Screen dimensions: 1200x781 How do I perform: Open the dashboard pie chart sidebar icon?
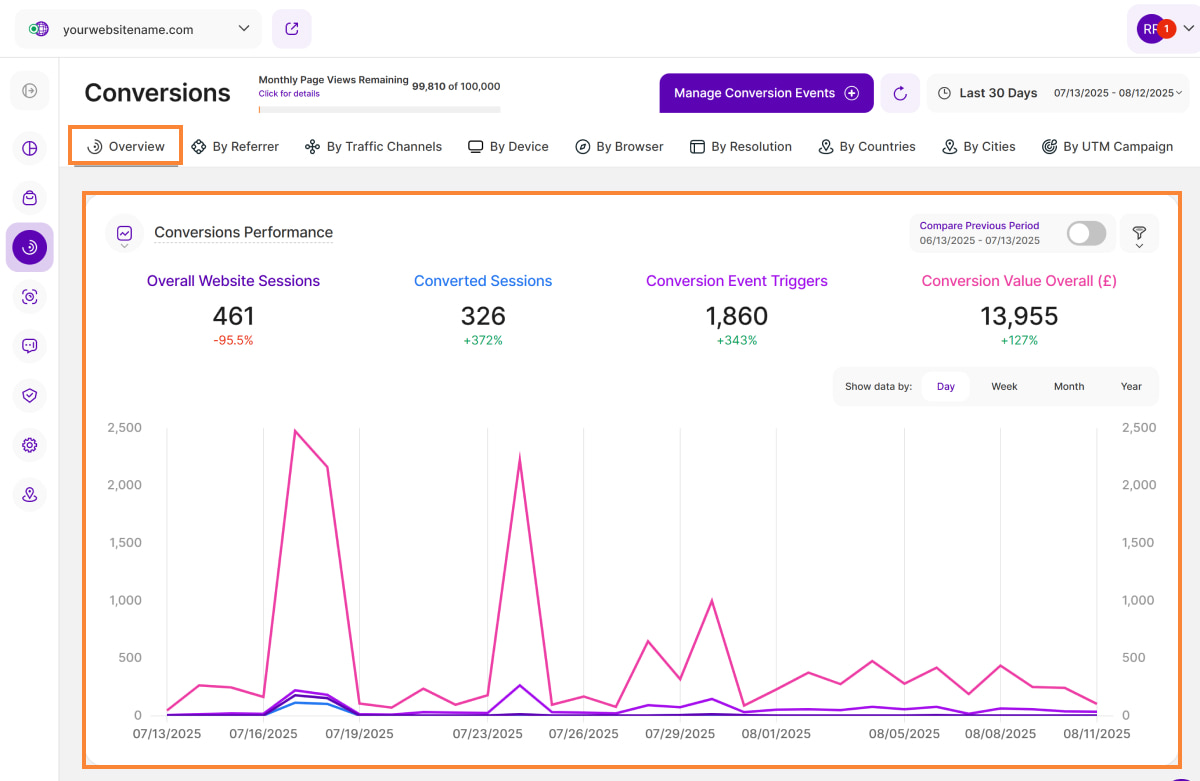pyautogui.click(x=30, y=149)
